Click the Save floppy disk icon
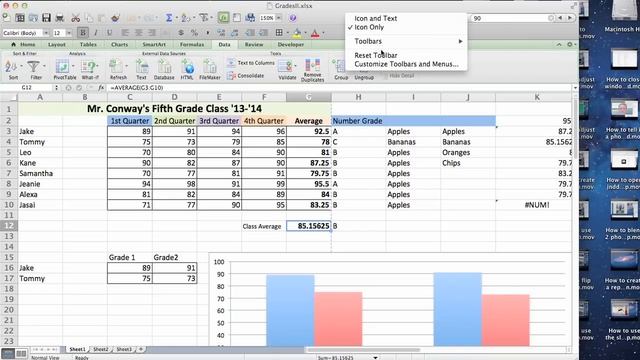Image resolution: width=640 pixels, height=360 pixels. [47, 18]
